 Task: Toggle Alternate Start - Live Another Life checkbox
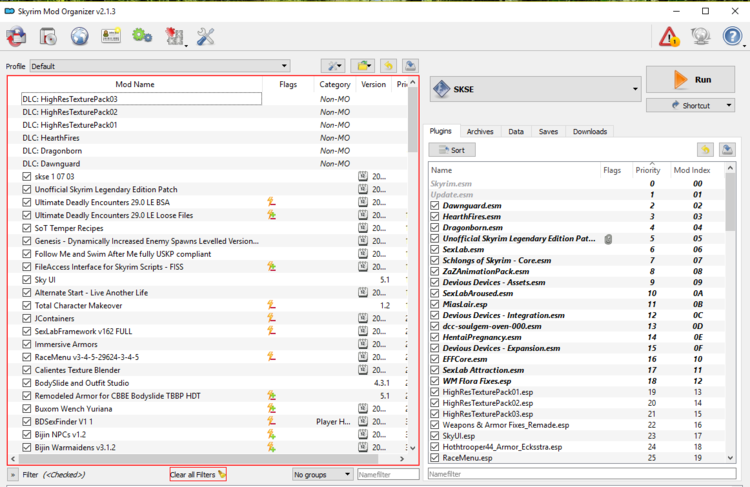[27, 292]
